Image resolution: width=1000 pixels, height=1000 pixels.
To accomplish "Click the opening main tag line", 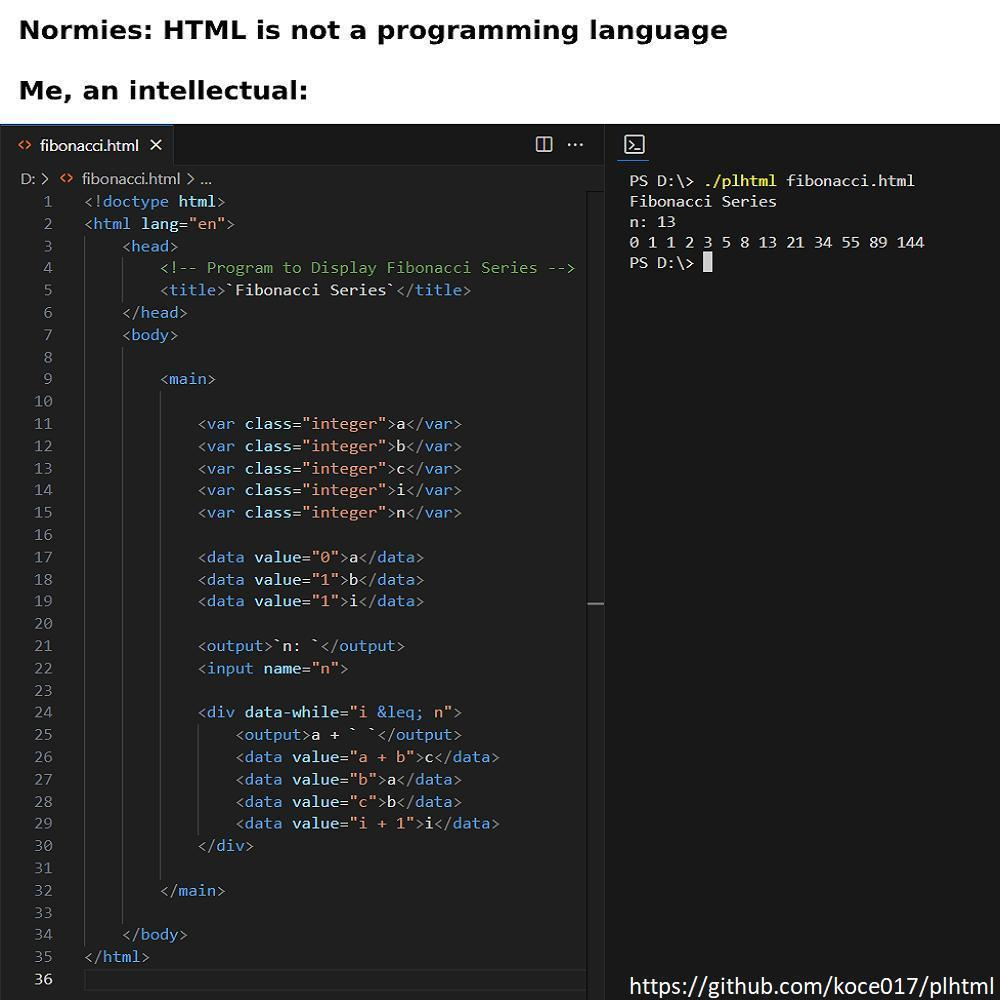I will (x=188, y=379).
